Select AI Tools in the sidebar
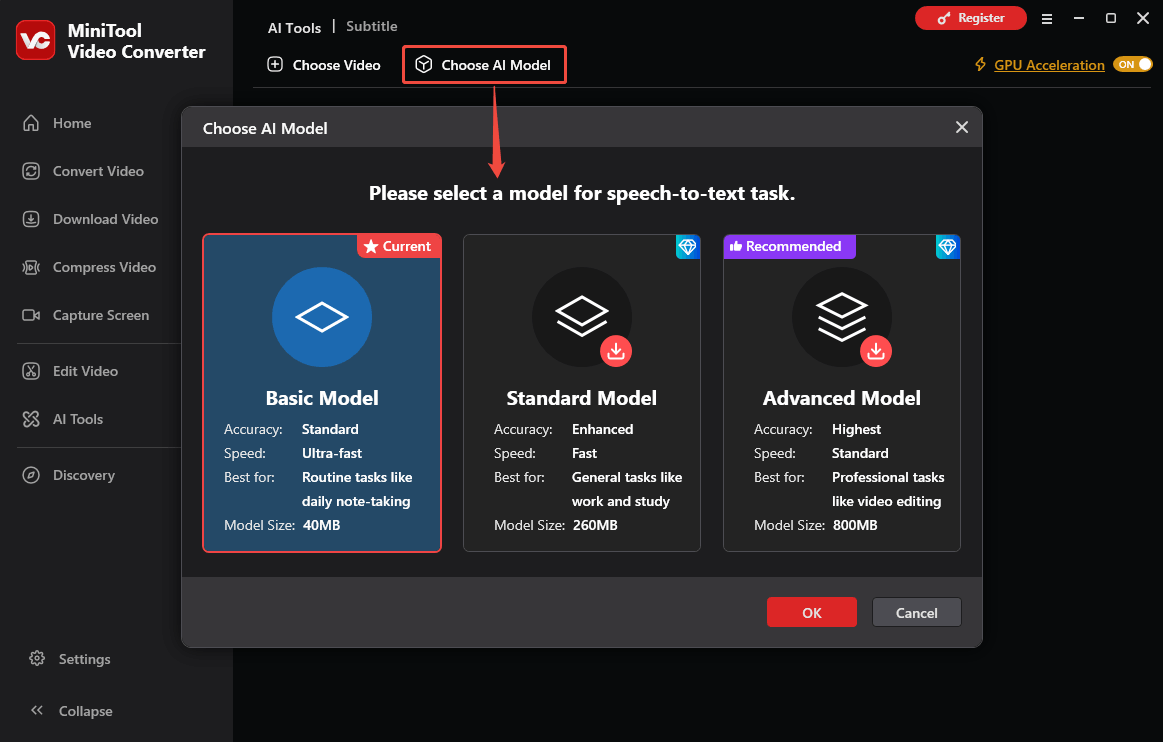 coord(63,419)
